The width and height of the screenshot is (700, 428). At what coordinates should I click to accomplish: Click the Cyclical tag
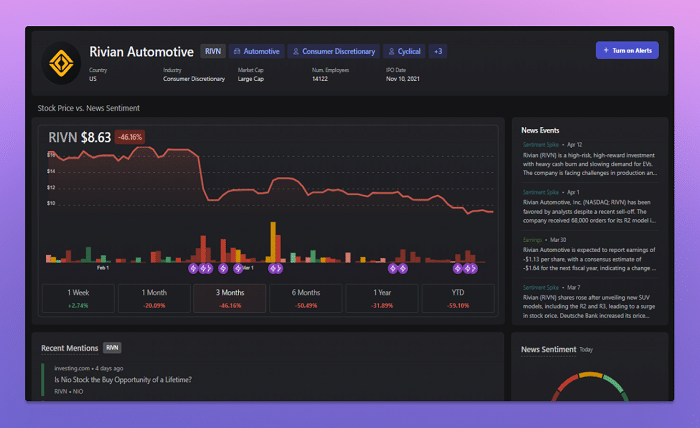click(x=404, y=51)
